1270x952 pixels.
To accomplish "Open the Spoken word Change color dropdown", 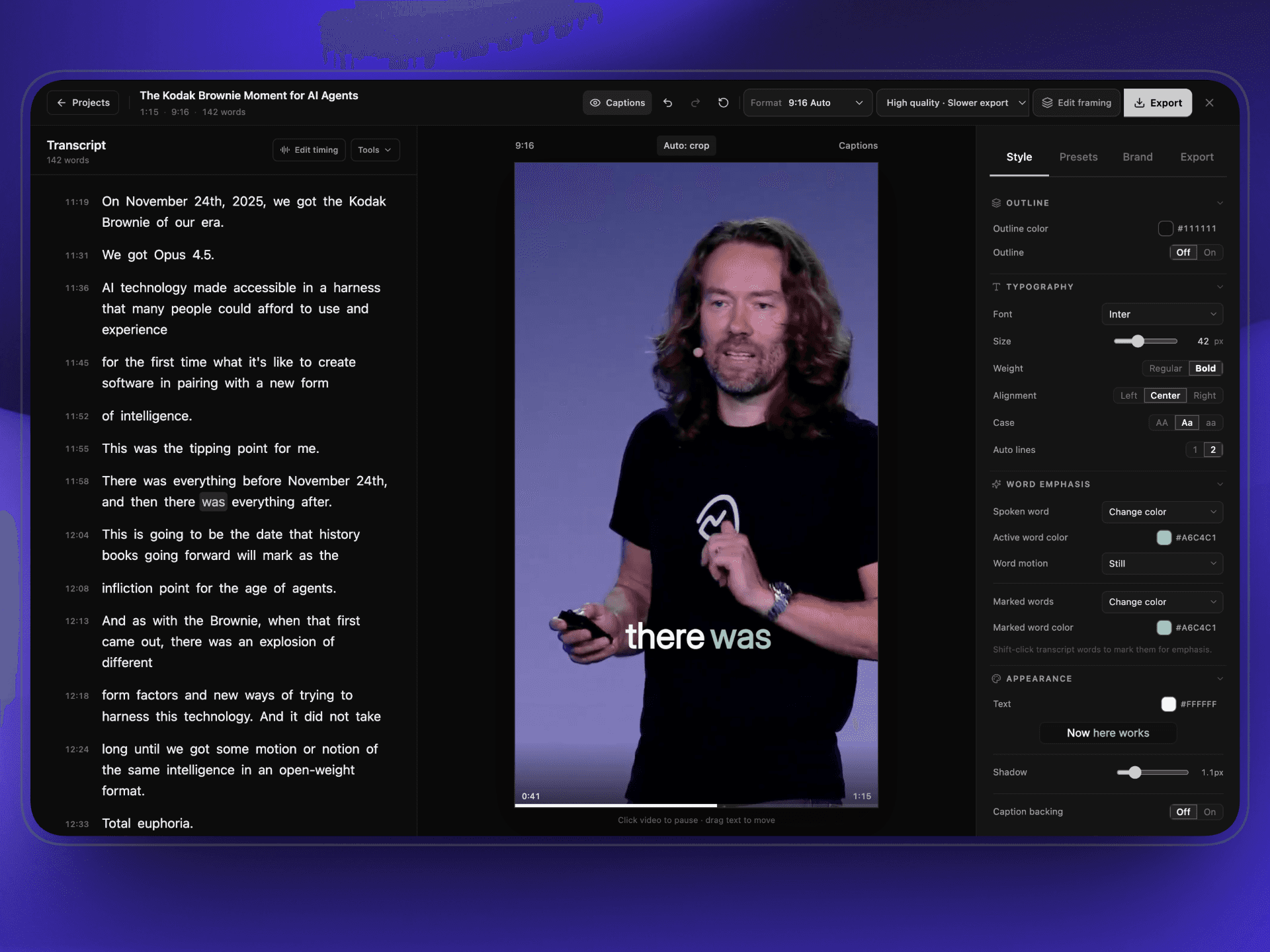I will click(x=1162, y=512).
